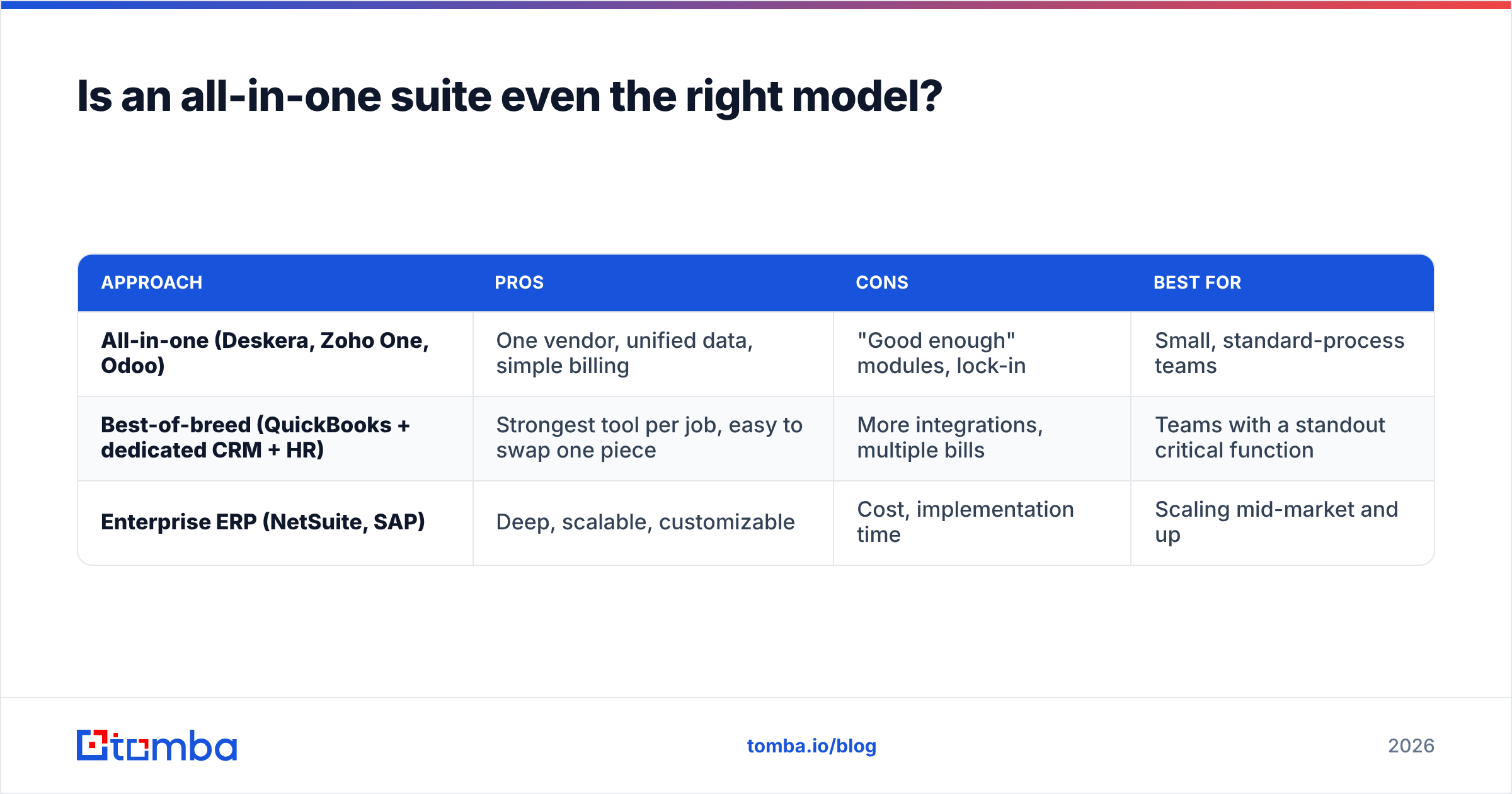Viewport: 1512px width, 794px height.
Task: Click the 'More integrations, multiple bills' cell
Action: pos(982,438)
